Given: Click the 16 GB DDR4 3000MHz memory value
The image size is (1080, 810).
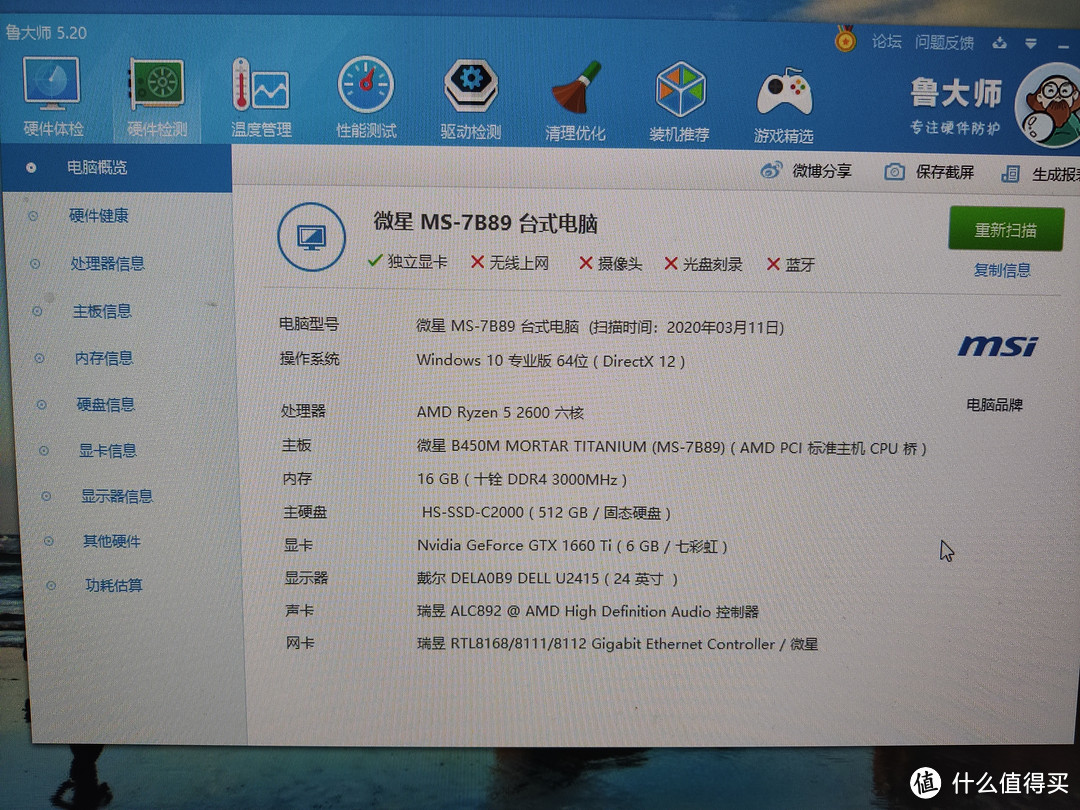Looking at the screenshot, I should [x=521, y=479].
